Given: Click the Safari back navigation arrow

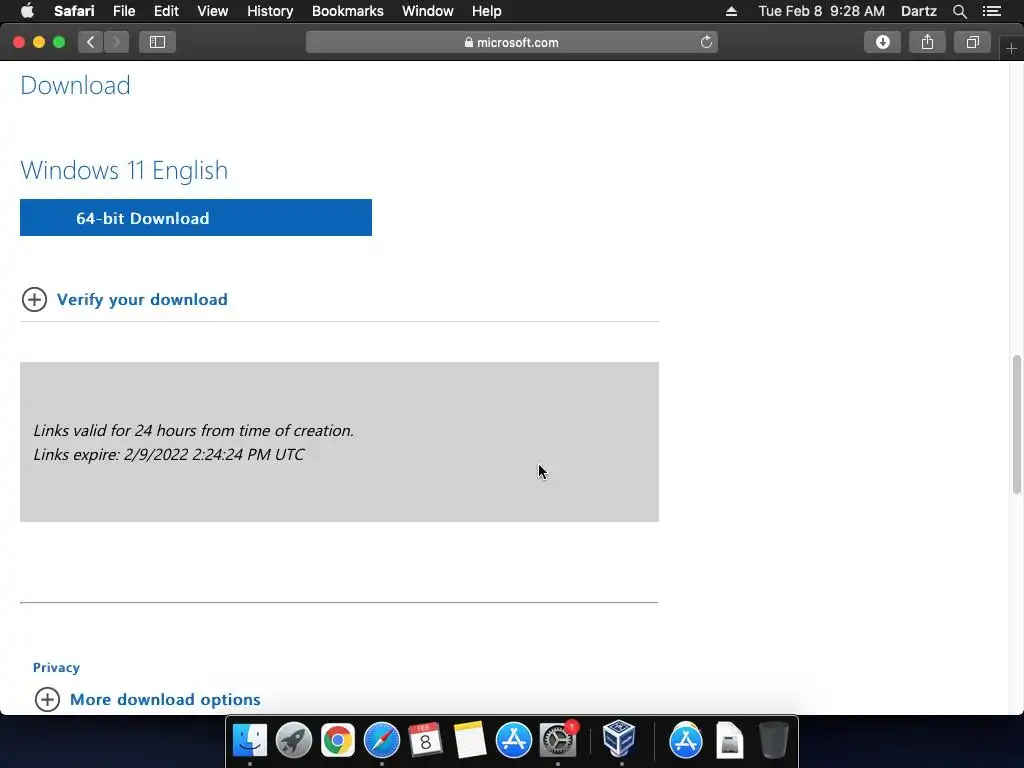Looking at the screenshot, I should 91,42.
